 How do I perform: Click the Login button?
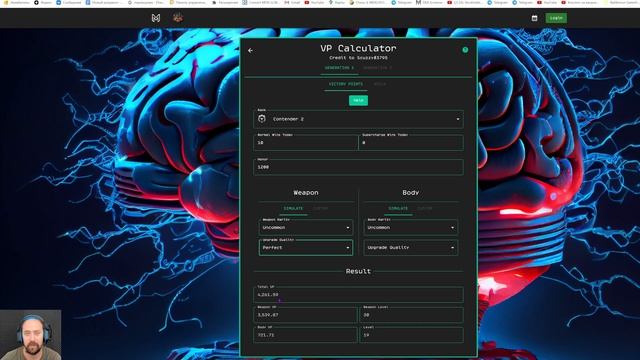[x=556, y=18]
